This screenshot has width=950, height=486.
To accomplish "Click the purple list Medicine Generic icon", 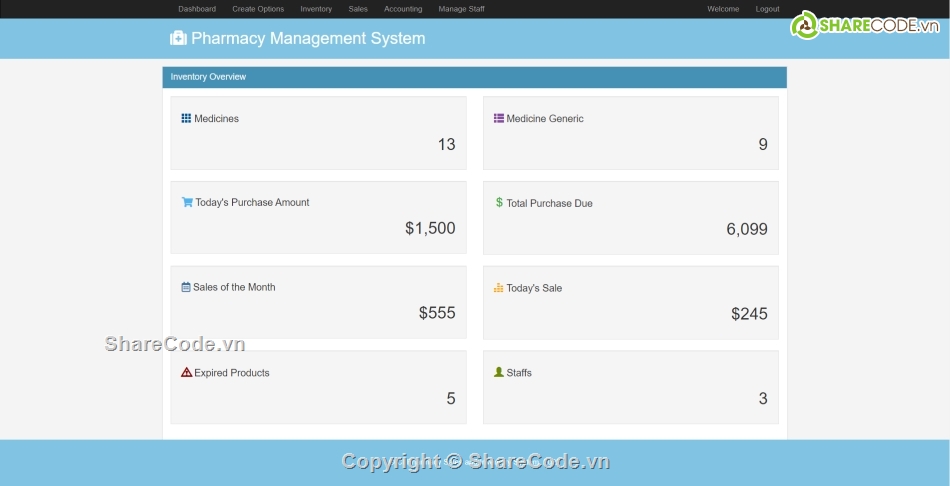I will click(x=498, y=118).
